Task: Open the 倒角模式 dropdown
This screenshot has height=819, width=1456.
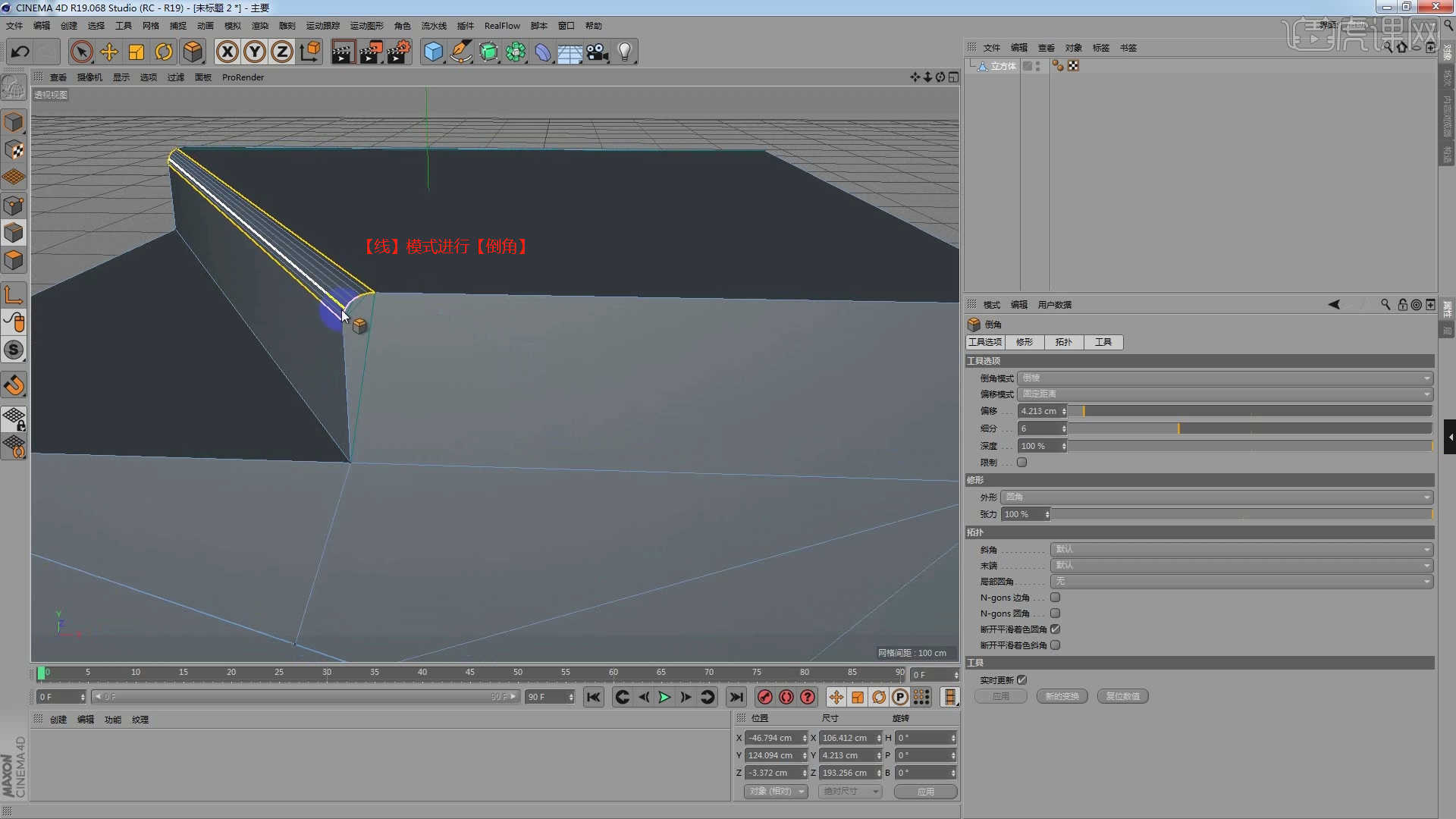Action: [x=1224, y=378]
